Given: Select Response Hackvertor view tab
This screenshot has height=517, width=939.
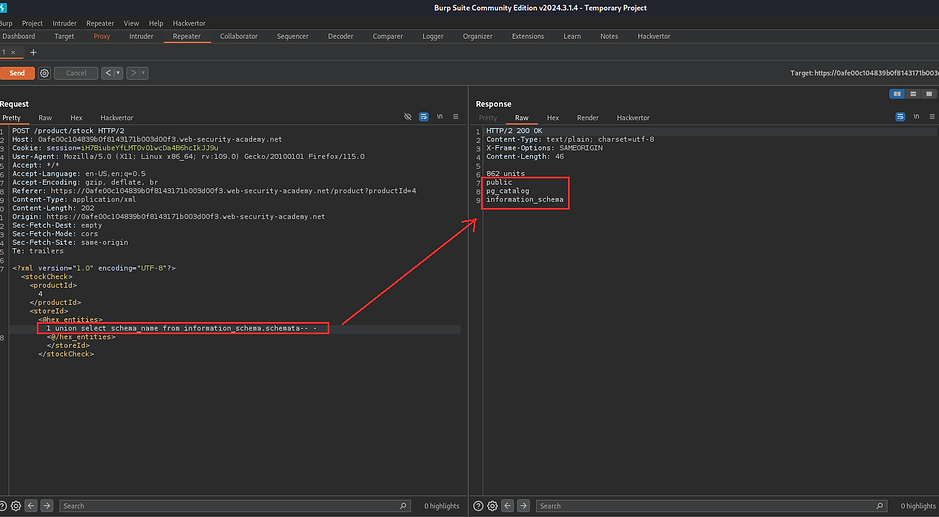Looking at the screenshot, I should coord(633,118).
